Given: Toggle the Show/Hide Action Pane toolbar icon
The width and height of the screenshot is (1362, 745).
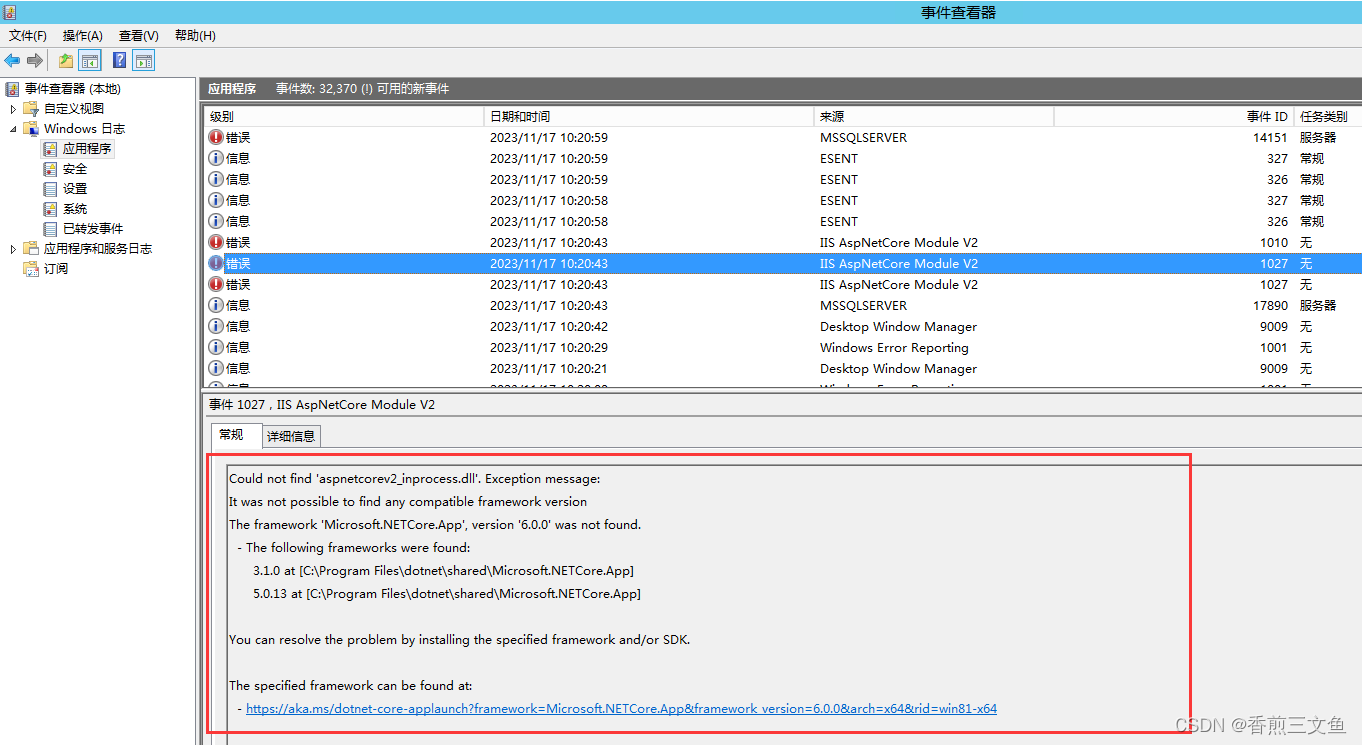Looking at the screenshot, I should pos(143,61).
